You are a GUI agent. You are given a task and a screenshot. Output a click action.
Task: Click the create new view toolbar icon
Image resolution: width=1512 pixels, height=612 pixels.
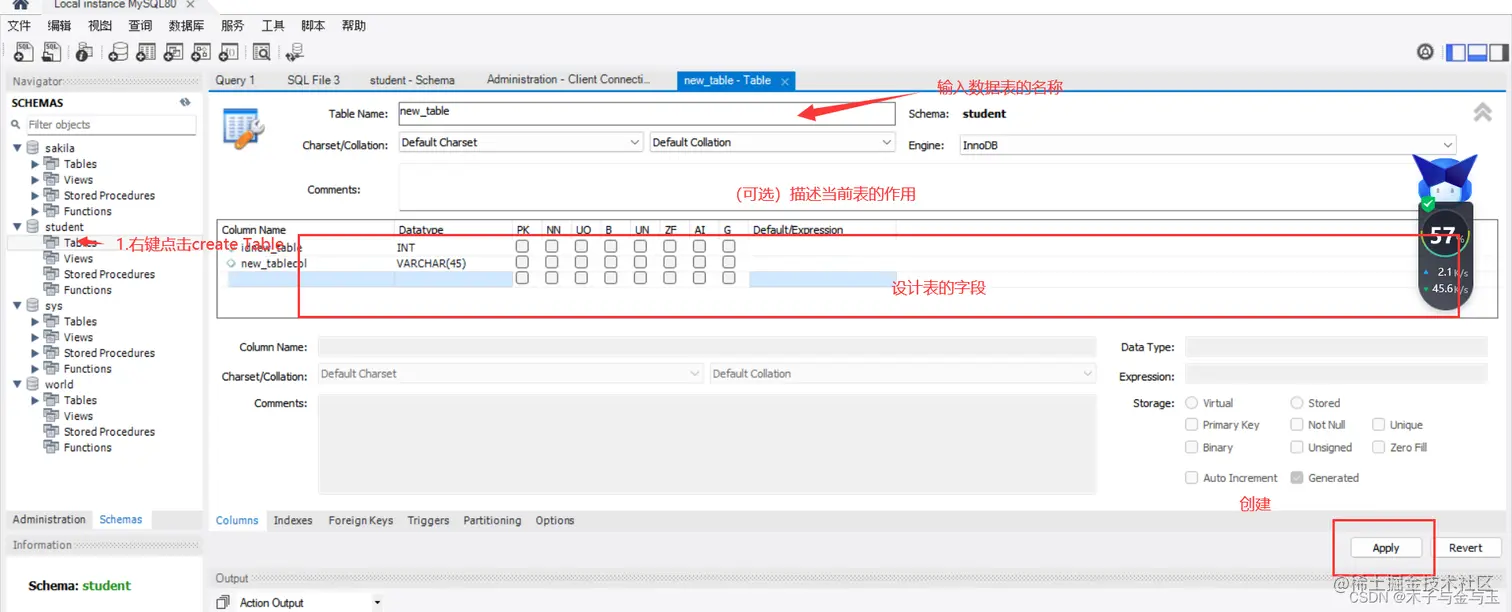173,52
